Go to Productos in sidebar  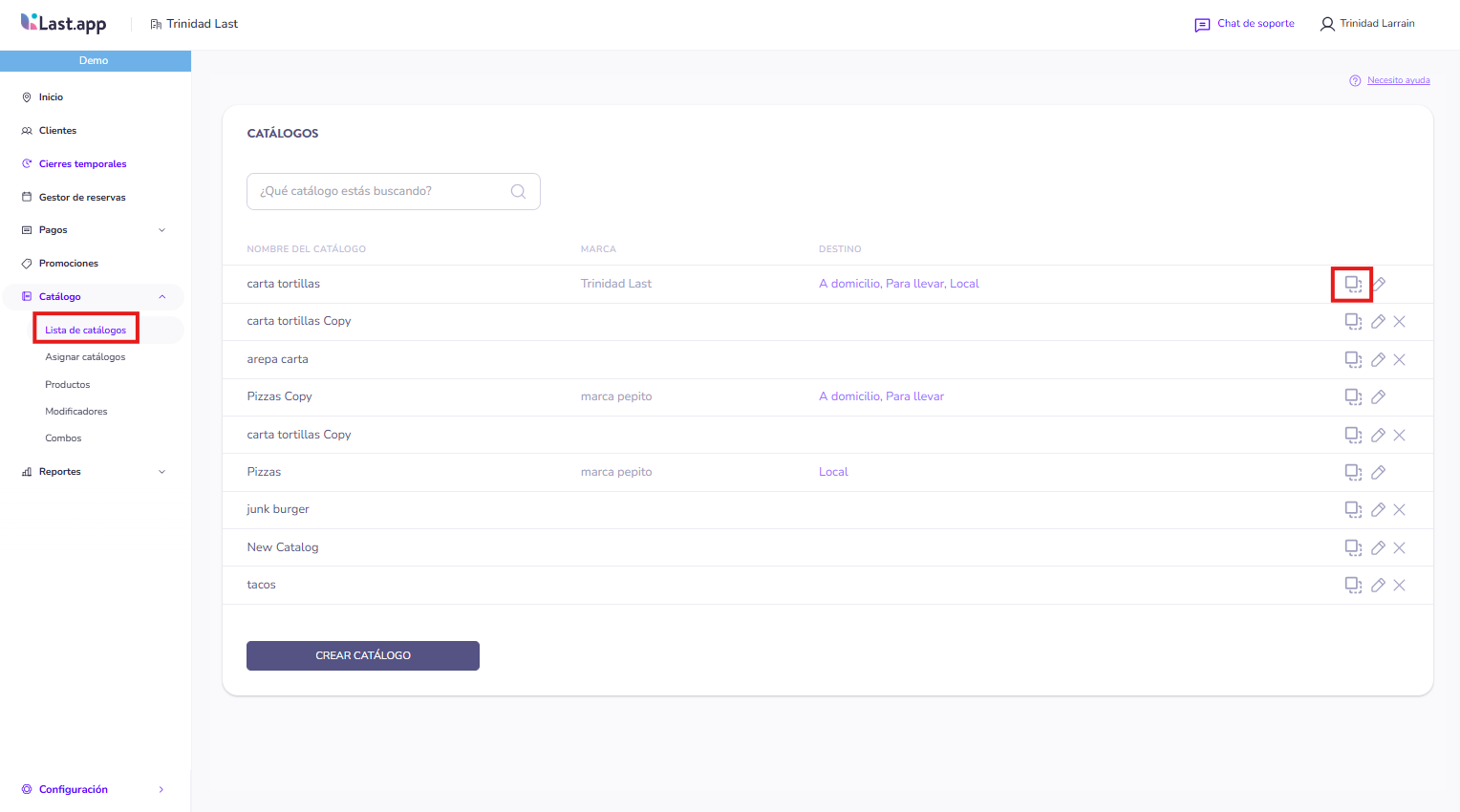coord(68,385)
